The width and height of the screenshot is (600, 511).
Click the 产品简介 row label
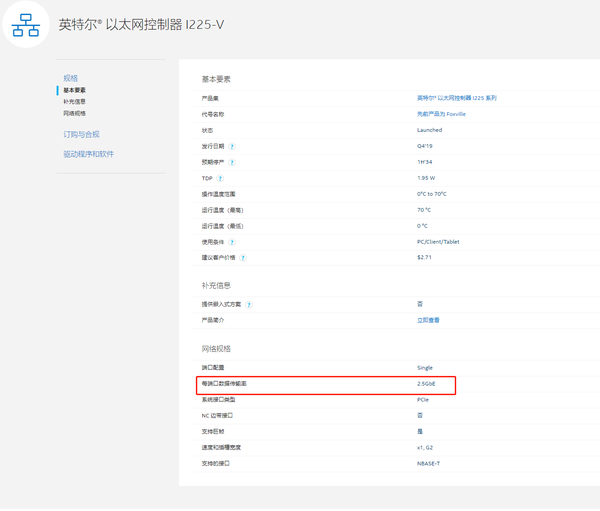tap(213, 321)
